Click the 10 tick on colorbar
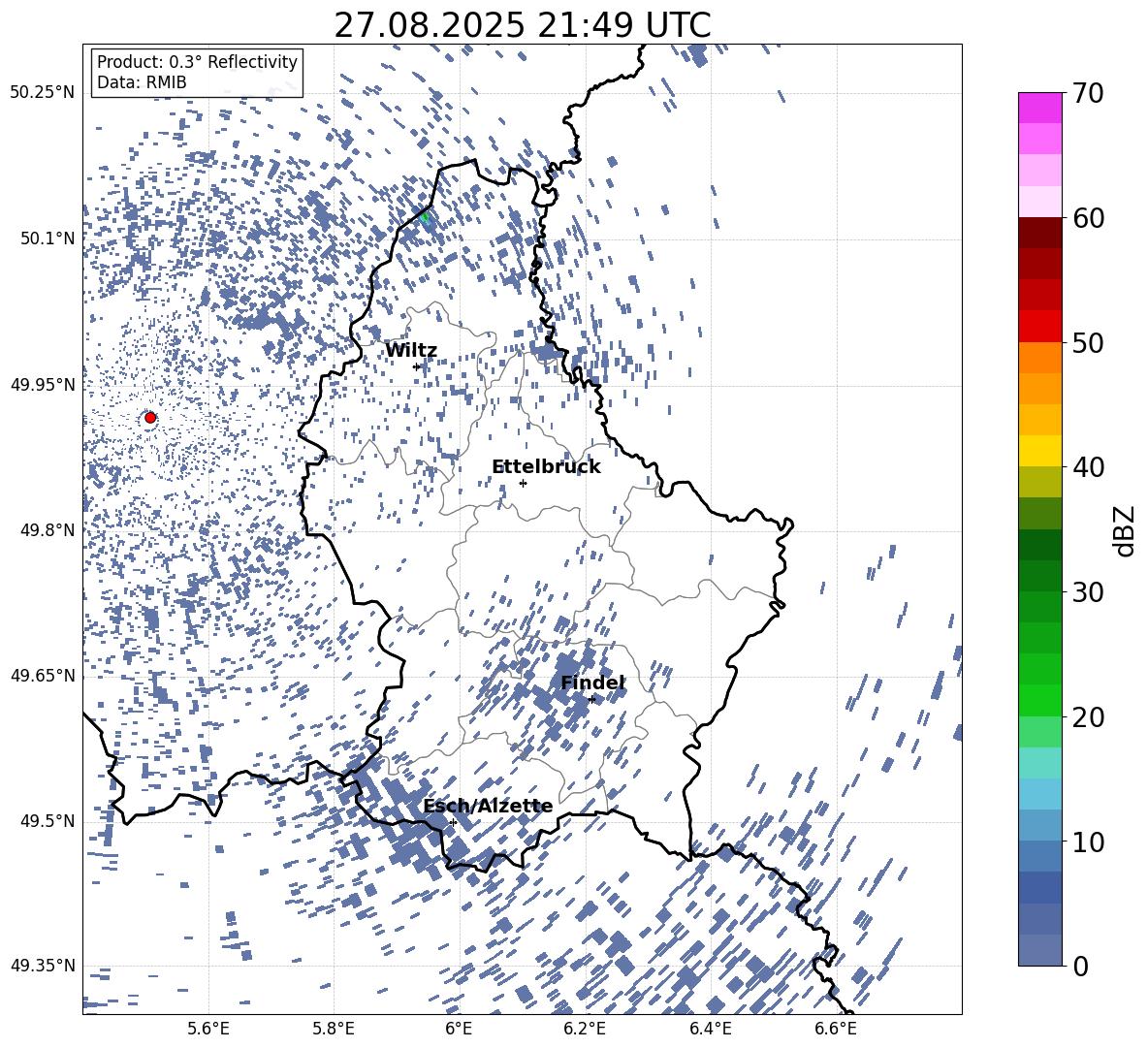1148x1048 pixels. pyautogui.click(x=1087, y=842)
